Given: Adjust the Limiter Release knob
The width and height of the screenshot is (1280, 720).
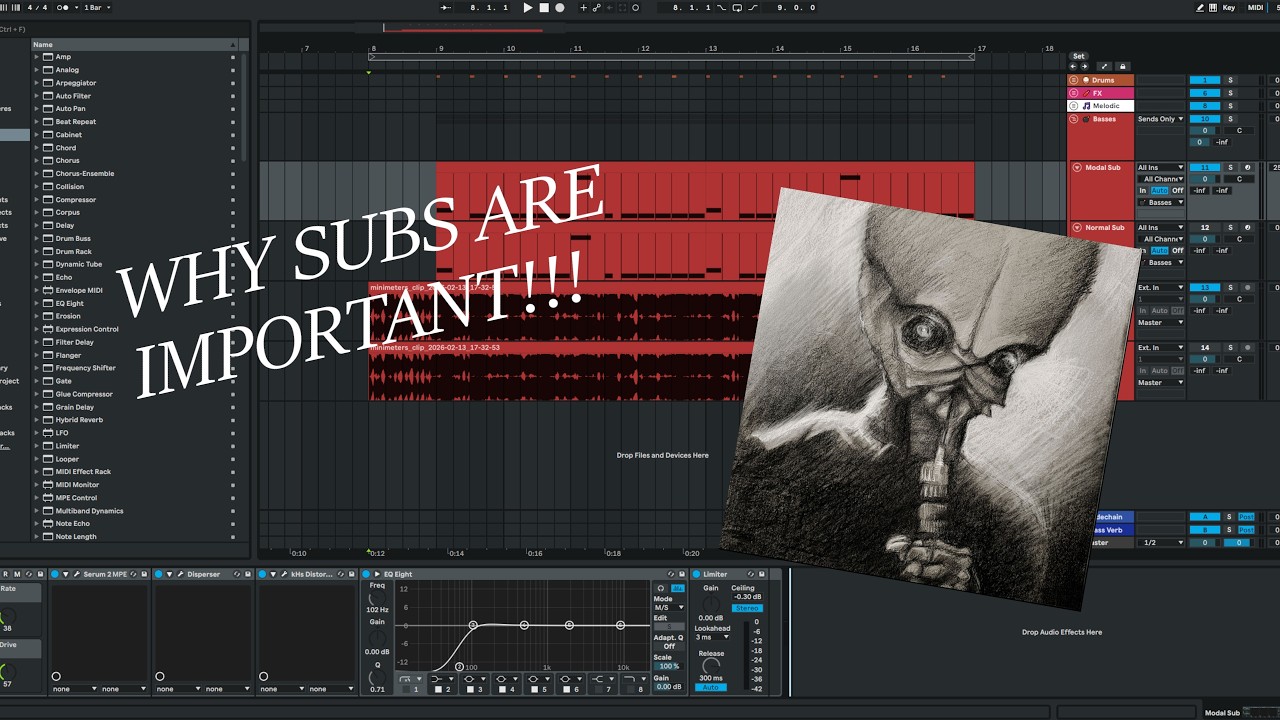Looking at the screenshot, I should 711,666.
